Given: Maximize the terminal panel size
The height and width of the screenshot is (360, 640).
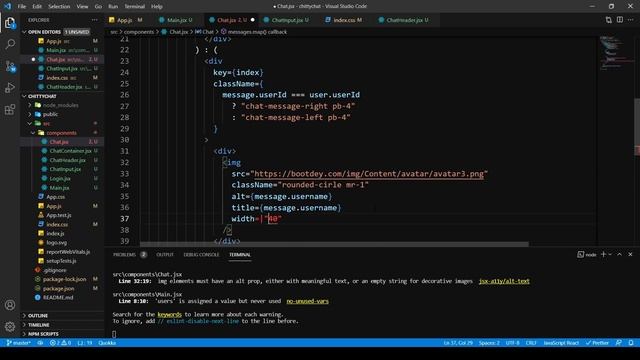Looking at the screenshot, I should click(x=619, y=254).
